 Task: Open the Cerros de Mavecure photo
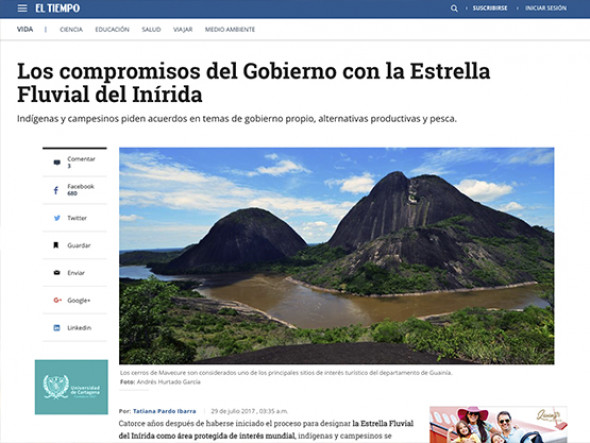coord(336,256)
